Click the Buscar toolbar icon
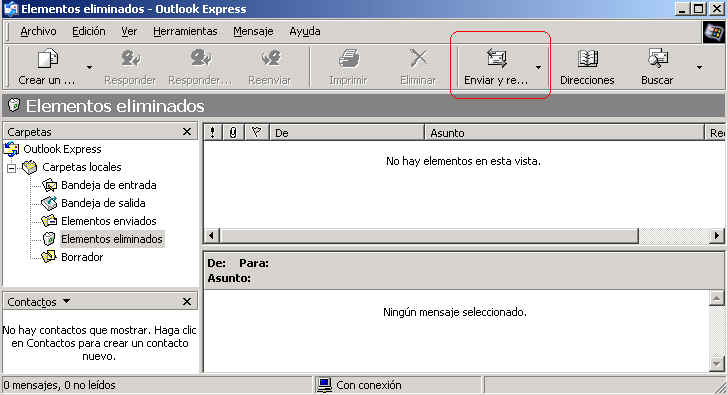This screenshot has height=395, width=728. coord(657,59)
